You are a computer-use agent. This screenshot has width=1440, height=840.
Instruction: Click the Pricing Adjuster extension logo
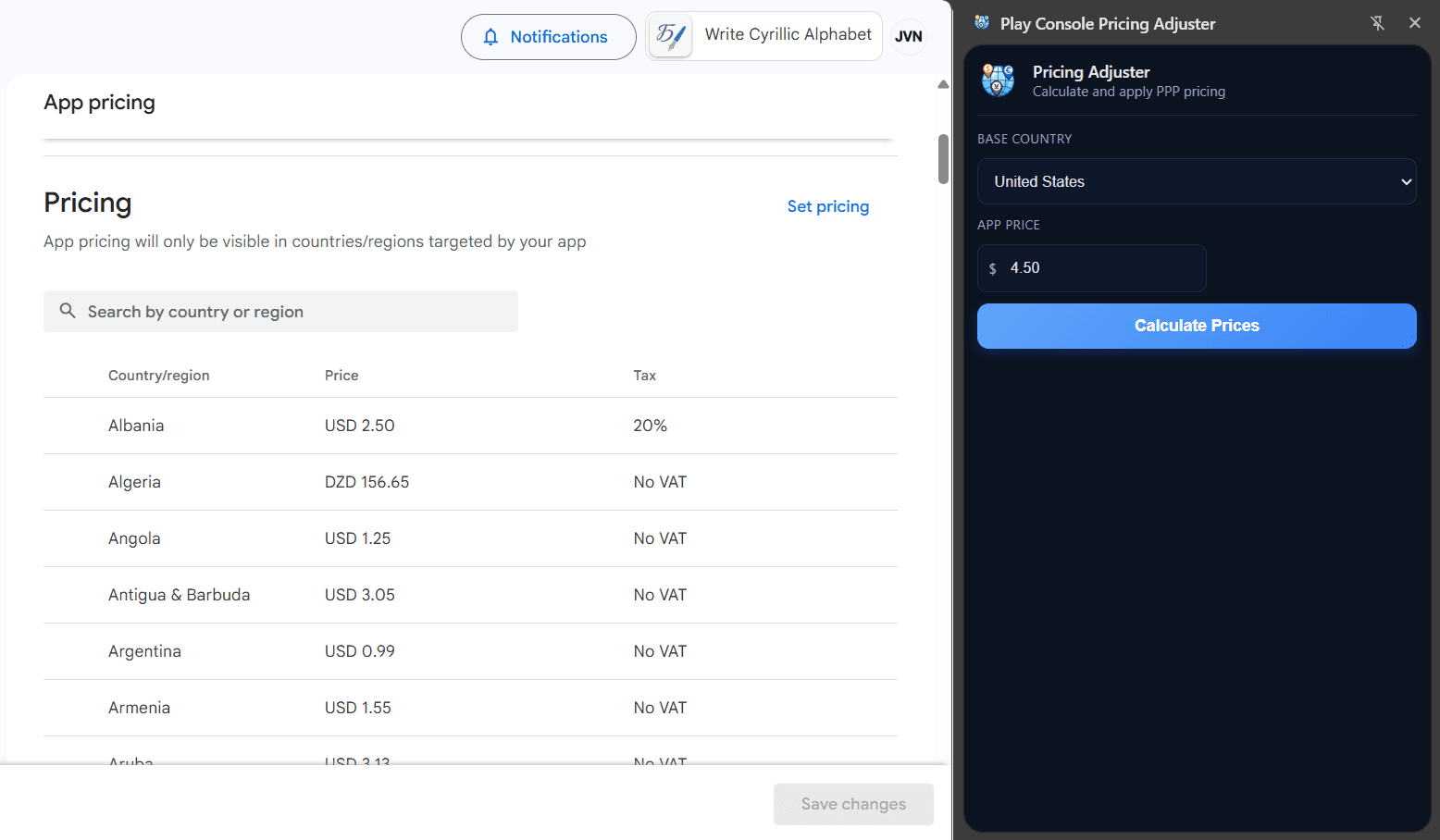998,80
